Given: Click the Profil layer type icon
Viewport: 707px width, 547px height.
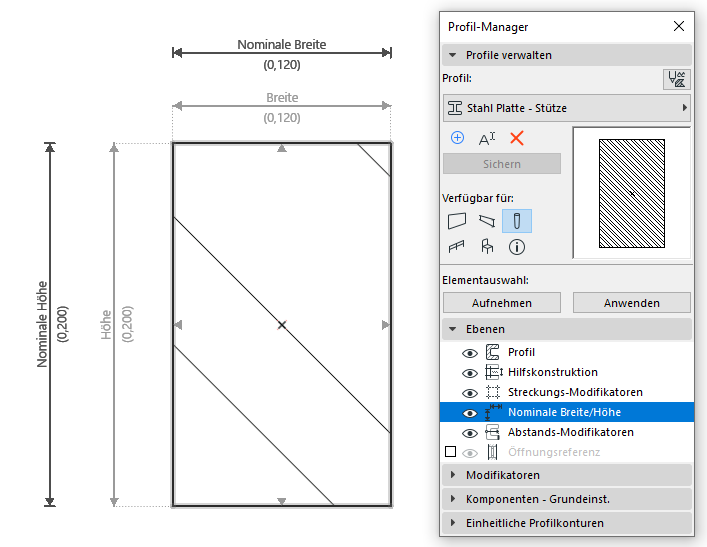Looking at the screenshot, I should click(492, 352).
